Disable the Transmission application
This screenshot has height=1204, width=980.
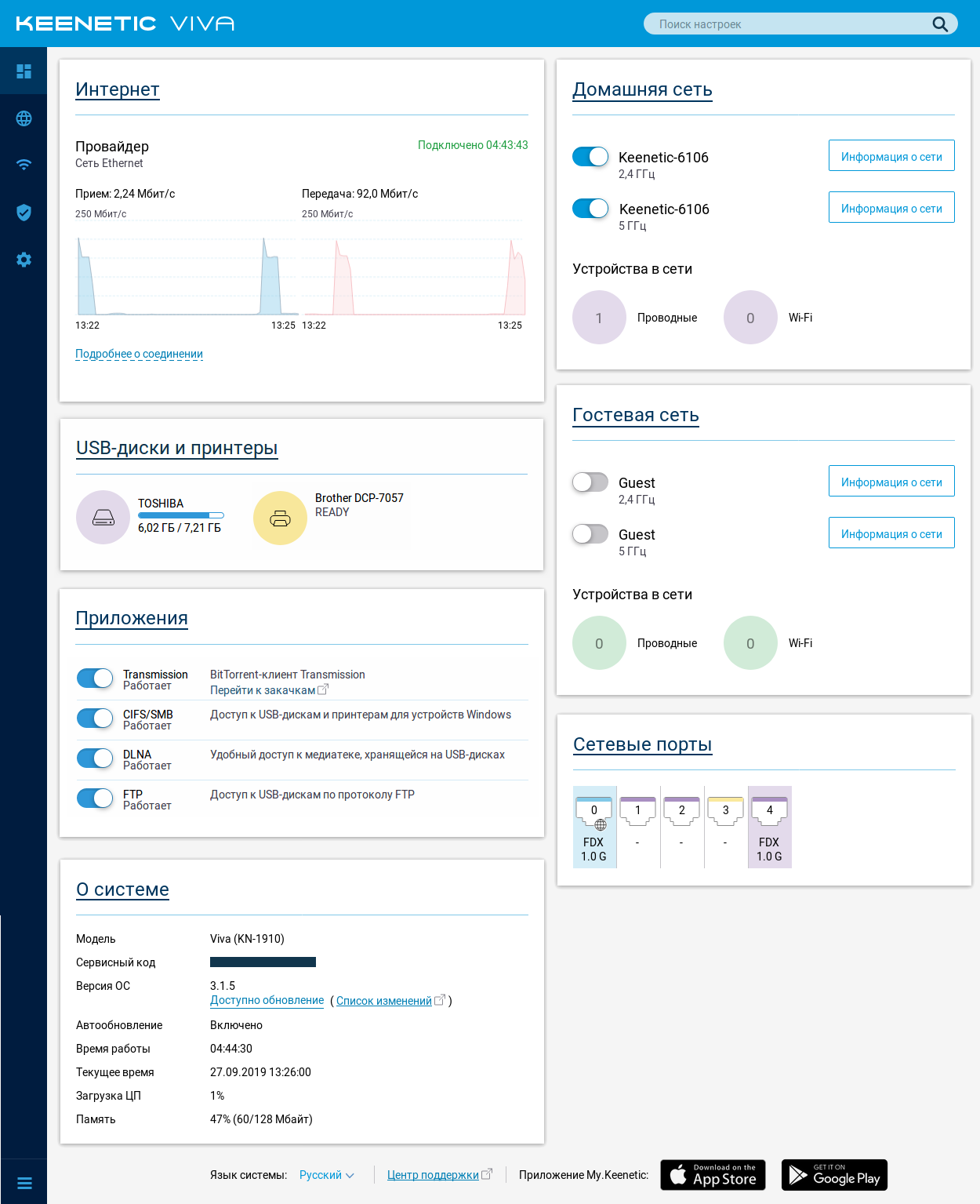(x=95, y=678)
